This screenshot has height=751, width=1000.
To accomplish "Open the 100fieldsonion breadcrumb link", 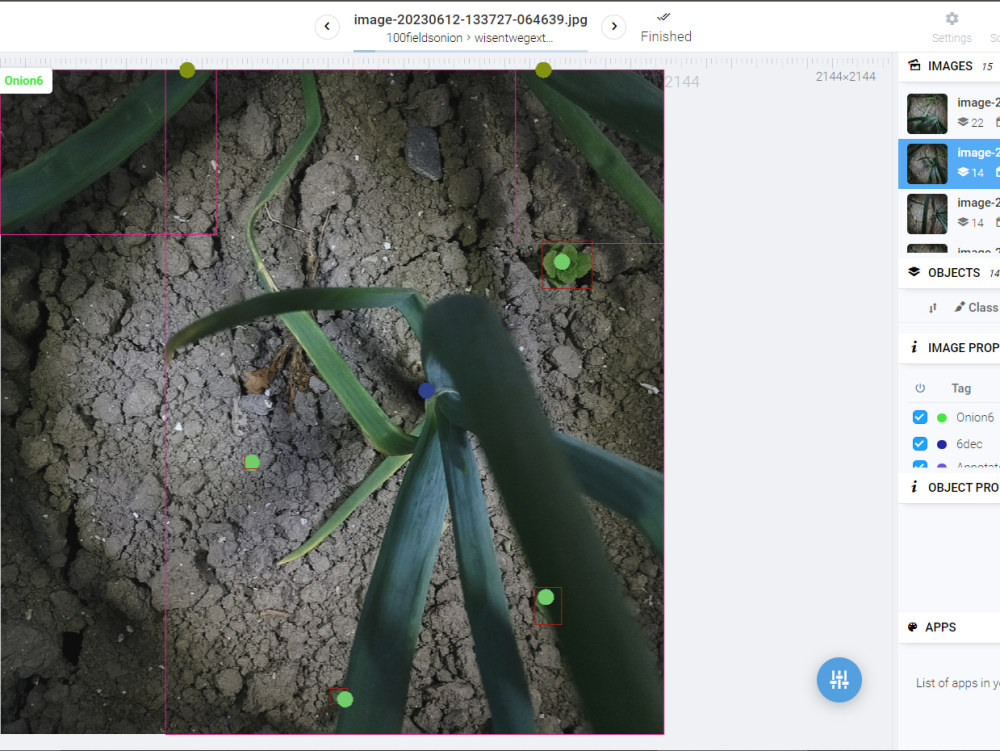I will click(x=424, y=38).
